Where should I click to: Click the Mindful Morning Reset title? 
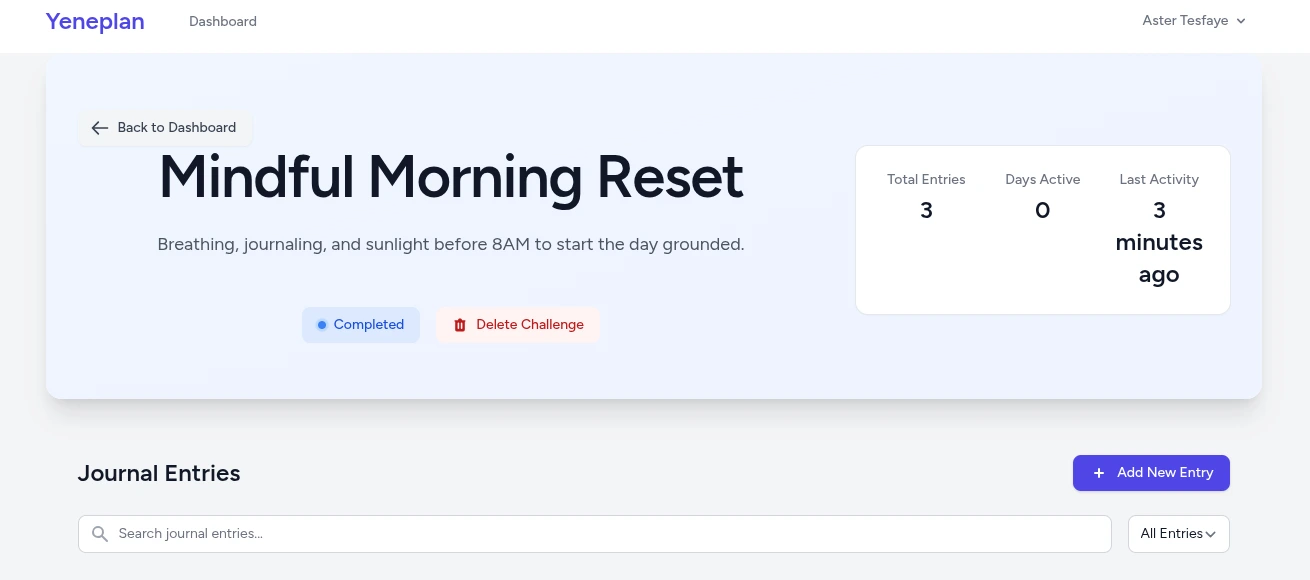451,177
